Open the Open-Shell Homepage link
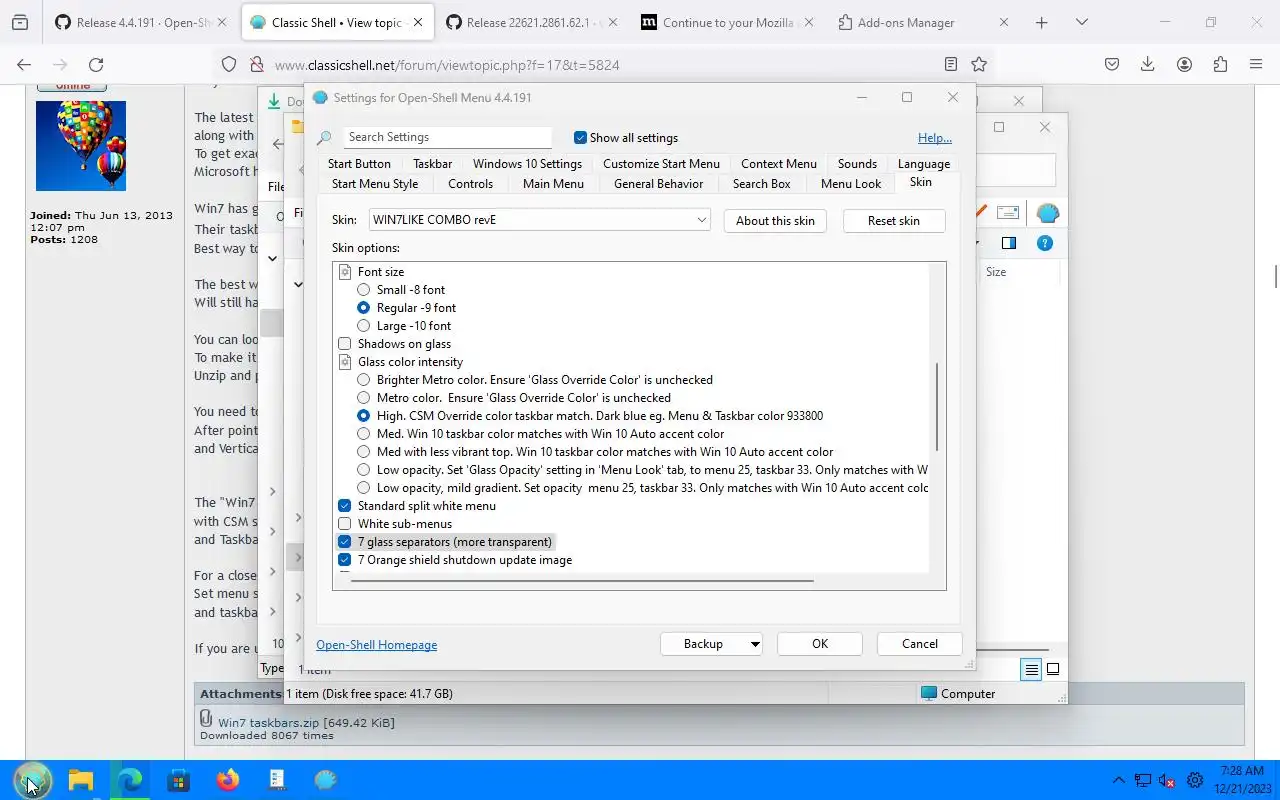The height and width of the screenshot is (800, 1280). click(x=377, y=645)
